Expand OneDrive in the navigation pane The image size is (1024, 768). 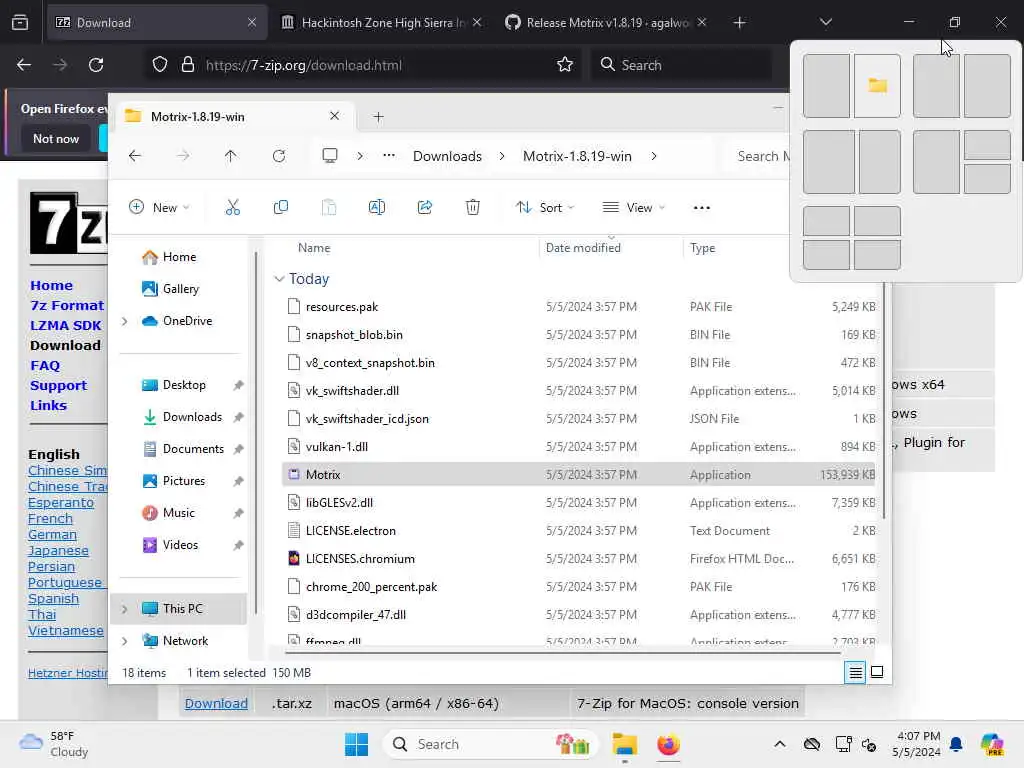(x=124, y=321)
